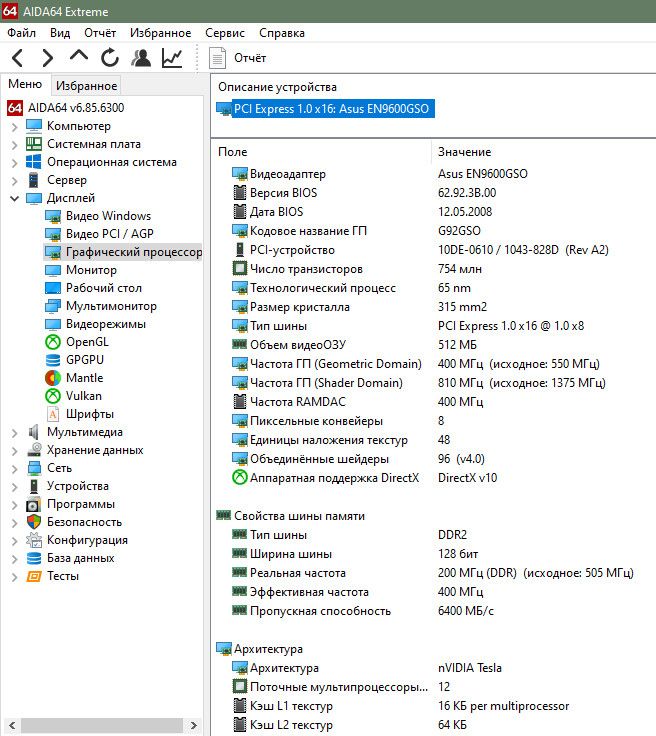Open the Вид menu
The width and height of the screenshot is (656, 736).
pyautogui.click(x=60, y=33)
